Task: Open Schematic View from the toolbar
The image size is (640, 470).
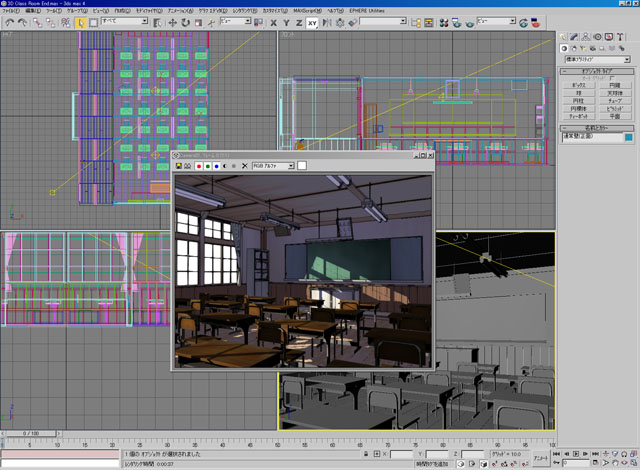Action: tap(429, 23)
